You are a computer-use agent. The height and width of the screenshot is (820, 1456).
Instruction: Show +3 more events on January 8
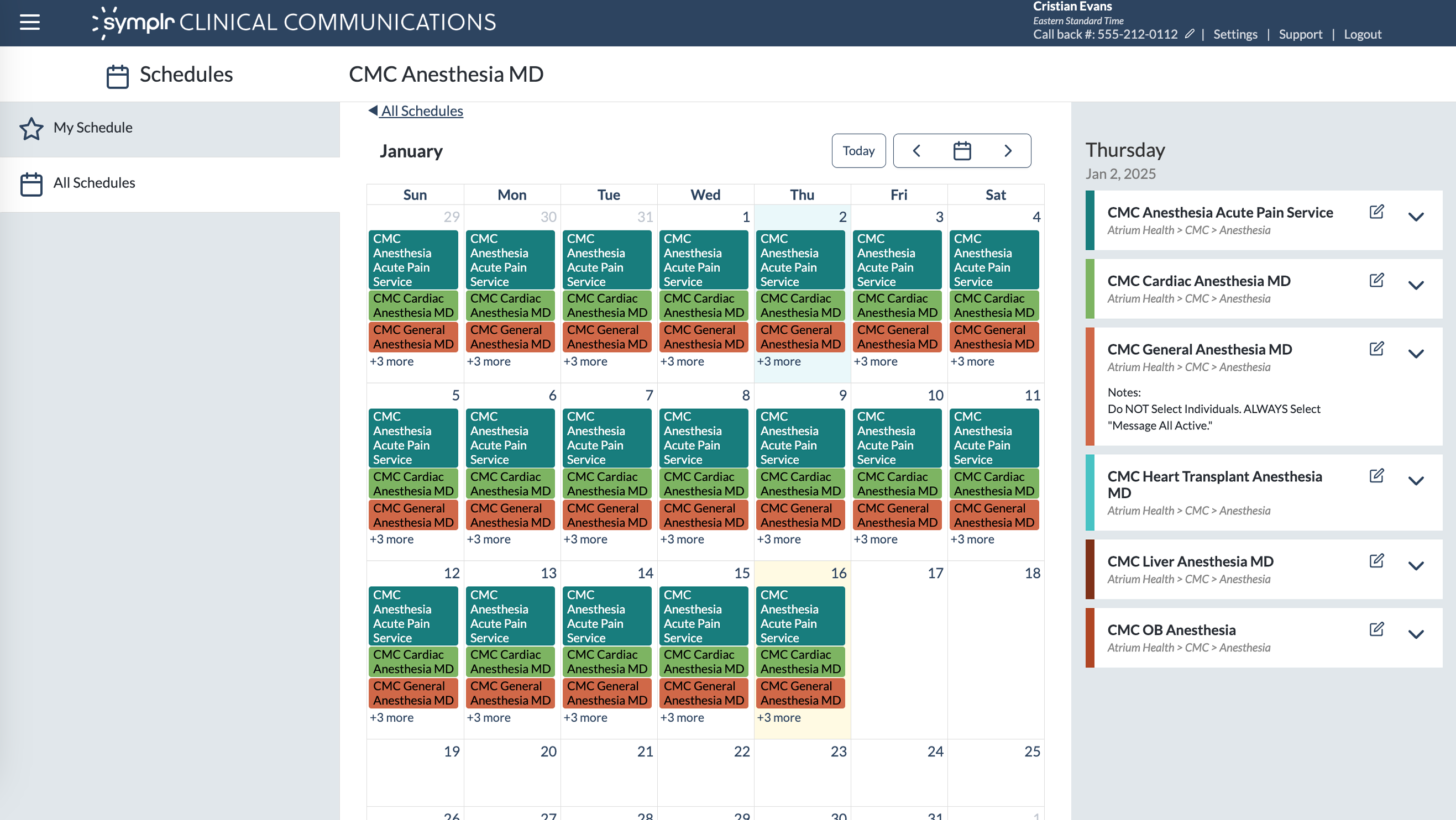(682, 540)
